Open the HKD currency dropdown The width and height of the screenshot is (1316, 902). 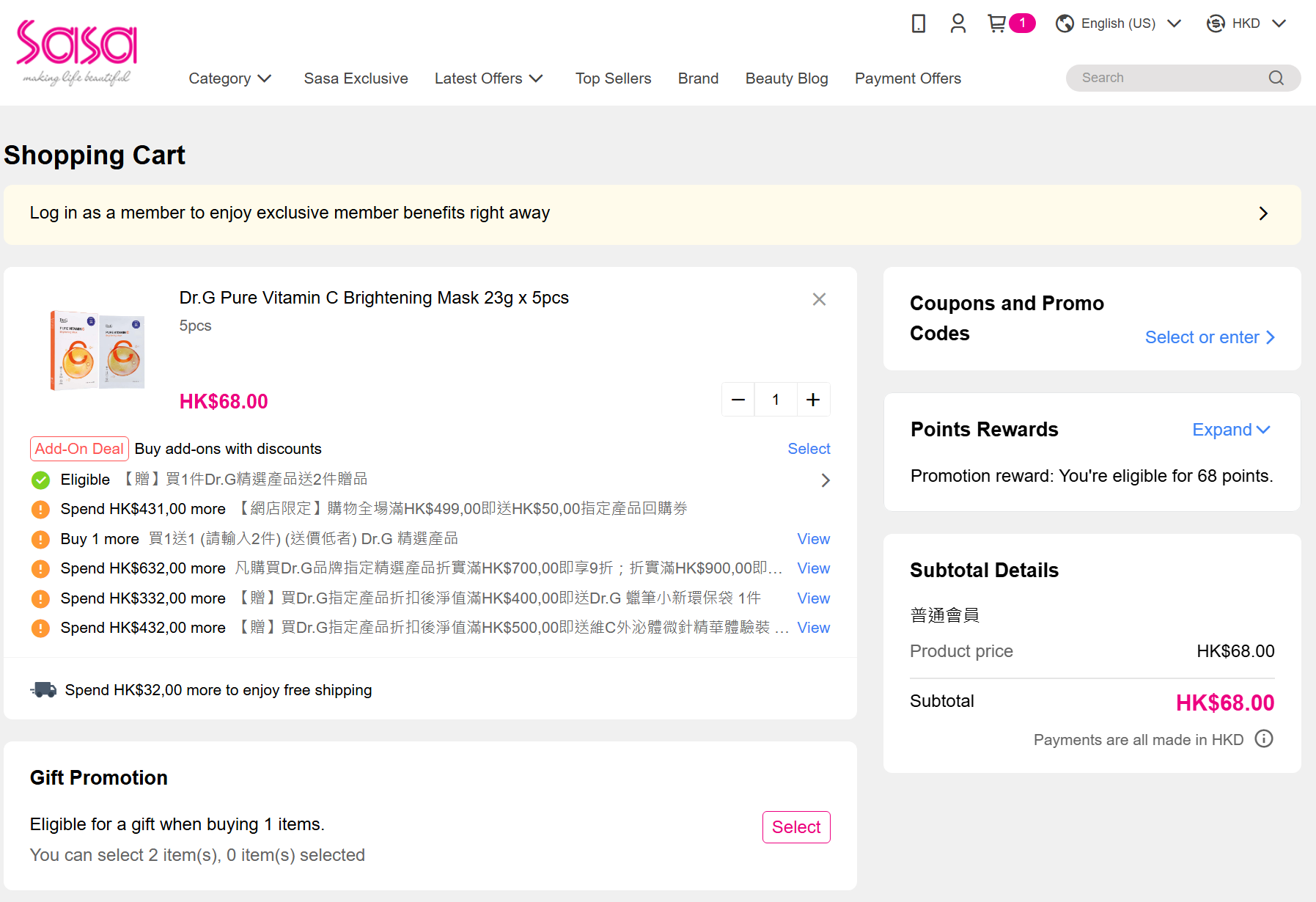[1246, 23]
